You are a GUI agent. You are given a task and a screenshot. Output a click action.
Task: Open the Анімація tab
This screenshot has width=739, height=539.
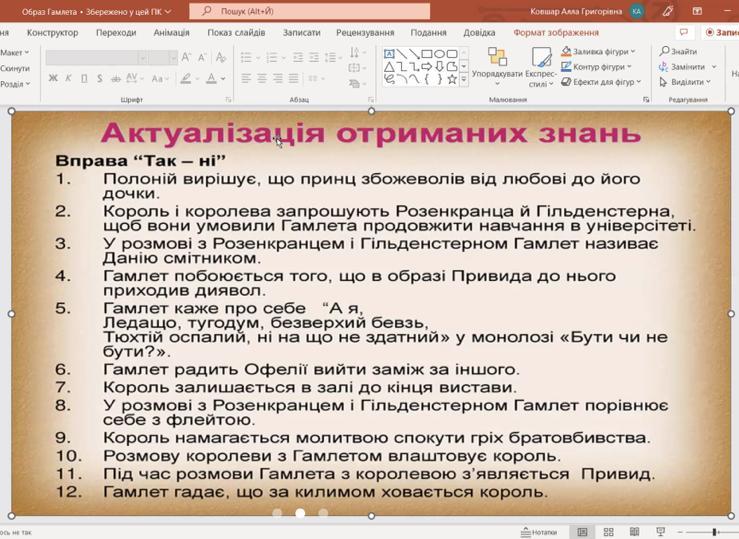point(172,33)
